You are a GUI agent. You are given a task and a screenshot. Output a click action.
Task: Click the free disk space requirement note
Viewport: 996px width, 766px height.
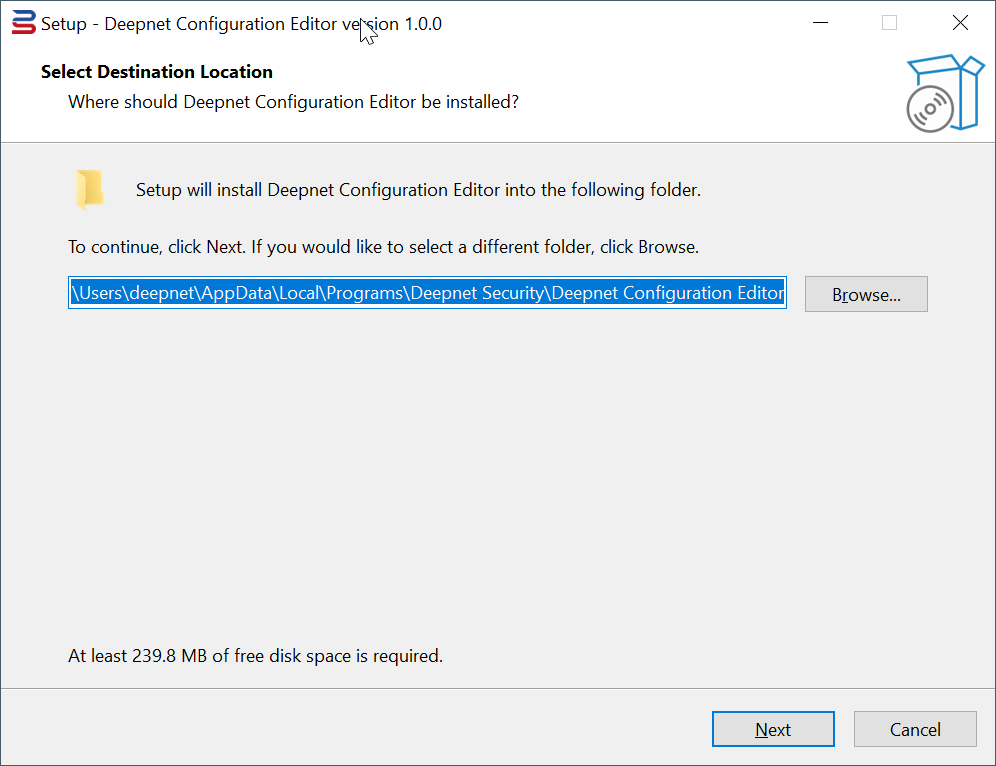coord(255,656)
